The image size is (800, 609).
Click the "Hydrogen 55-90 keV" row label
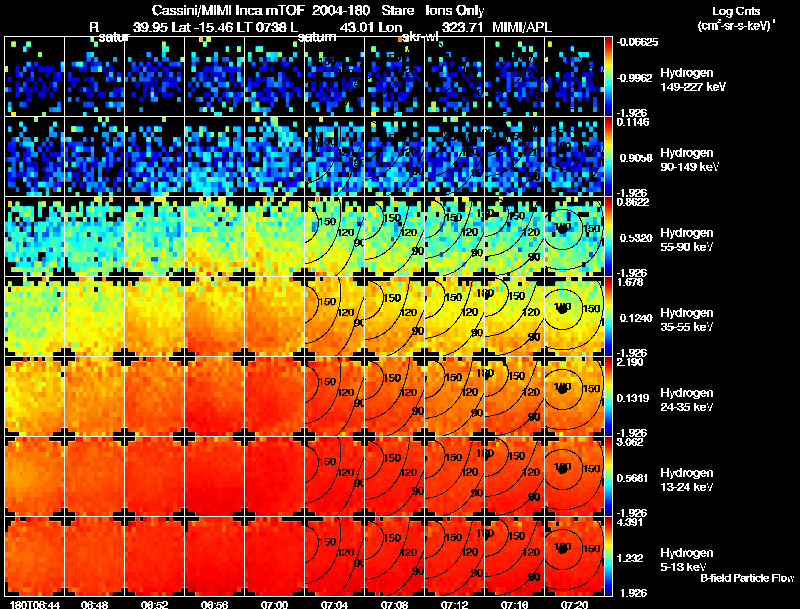687,240
